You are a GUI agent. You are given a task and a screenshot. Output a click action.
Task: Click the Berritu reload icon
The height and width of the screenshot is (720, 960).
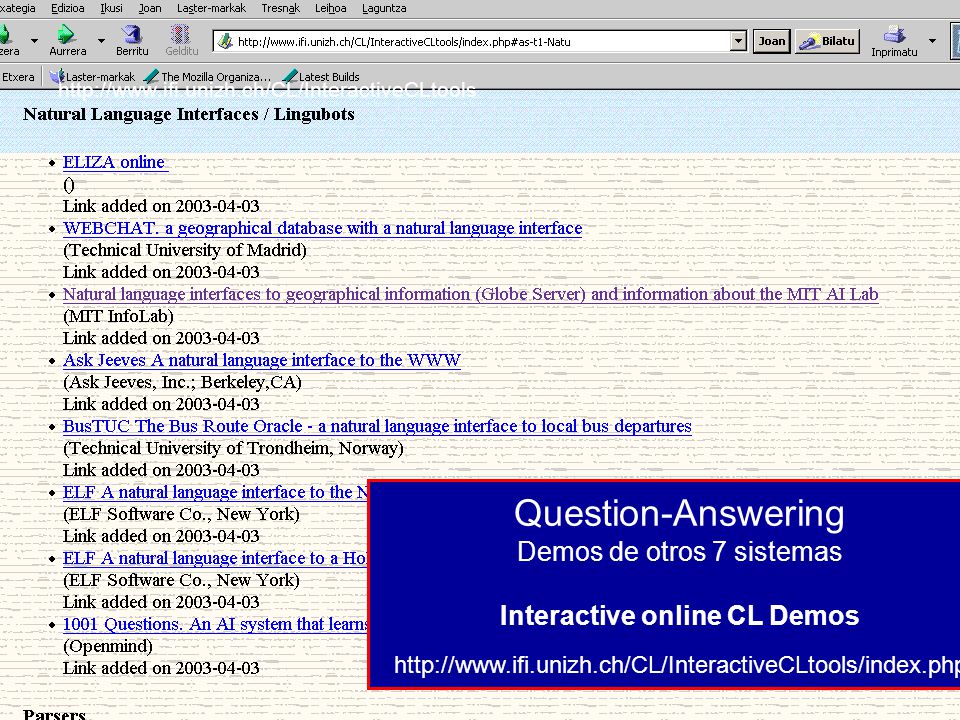click(131, 34)
